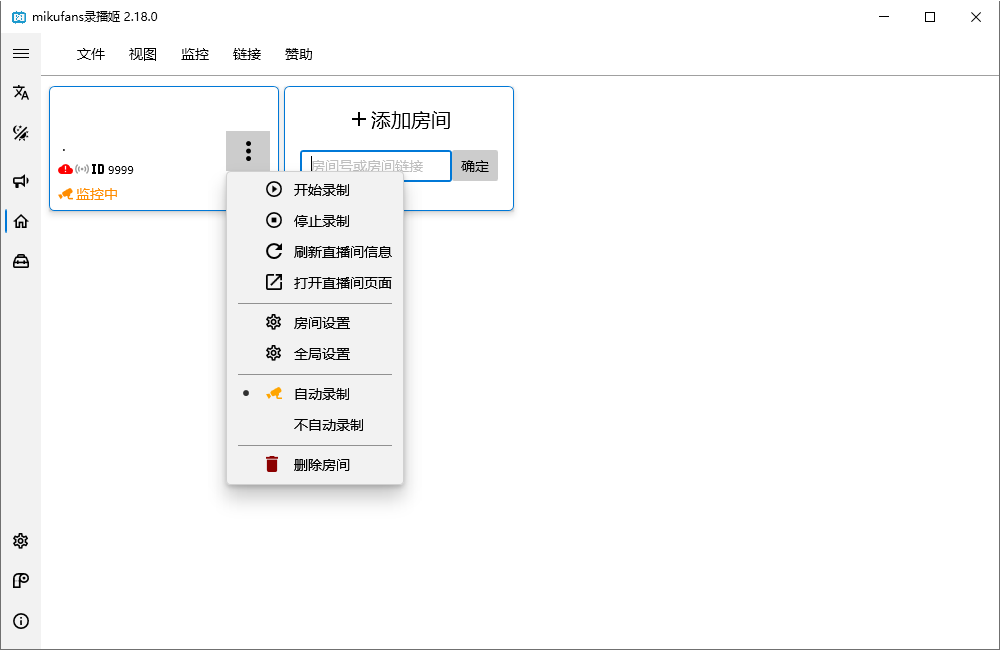The height and width of the screenshot is (650, 1000).
Task: Open the three-dot menu on the room card
Action: 248,151
